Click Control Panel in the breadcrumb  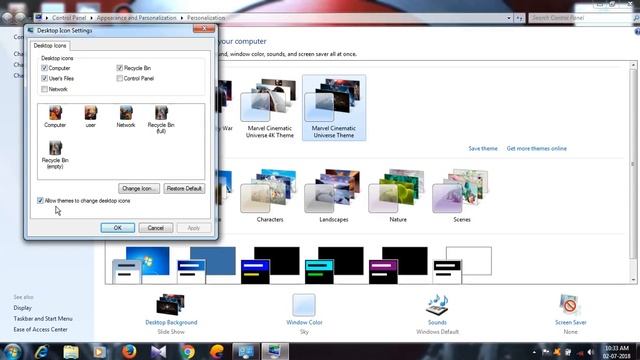(69, 18)
